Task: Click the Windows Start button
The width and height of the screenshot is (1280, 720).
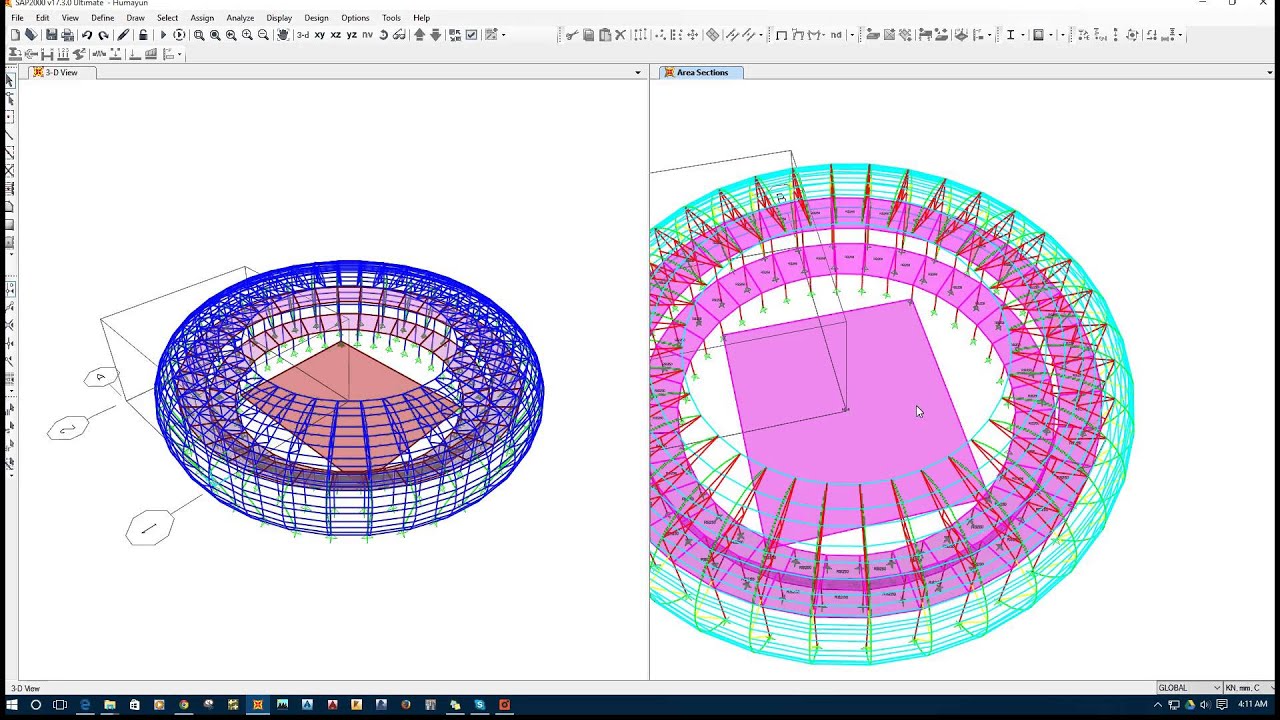Action: click(11, 705)
